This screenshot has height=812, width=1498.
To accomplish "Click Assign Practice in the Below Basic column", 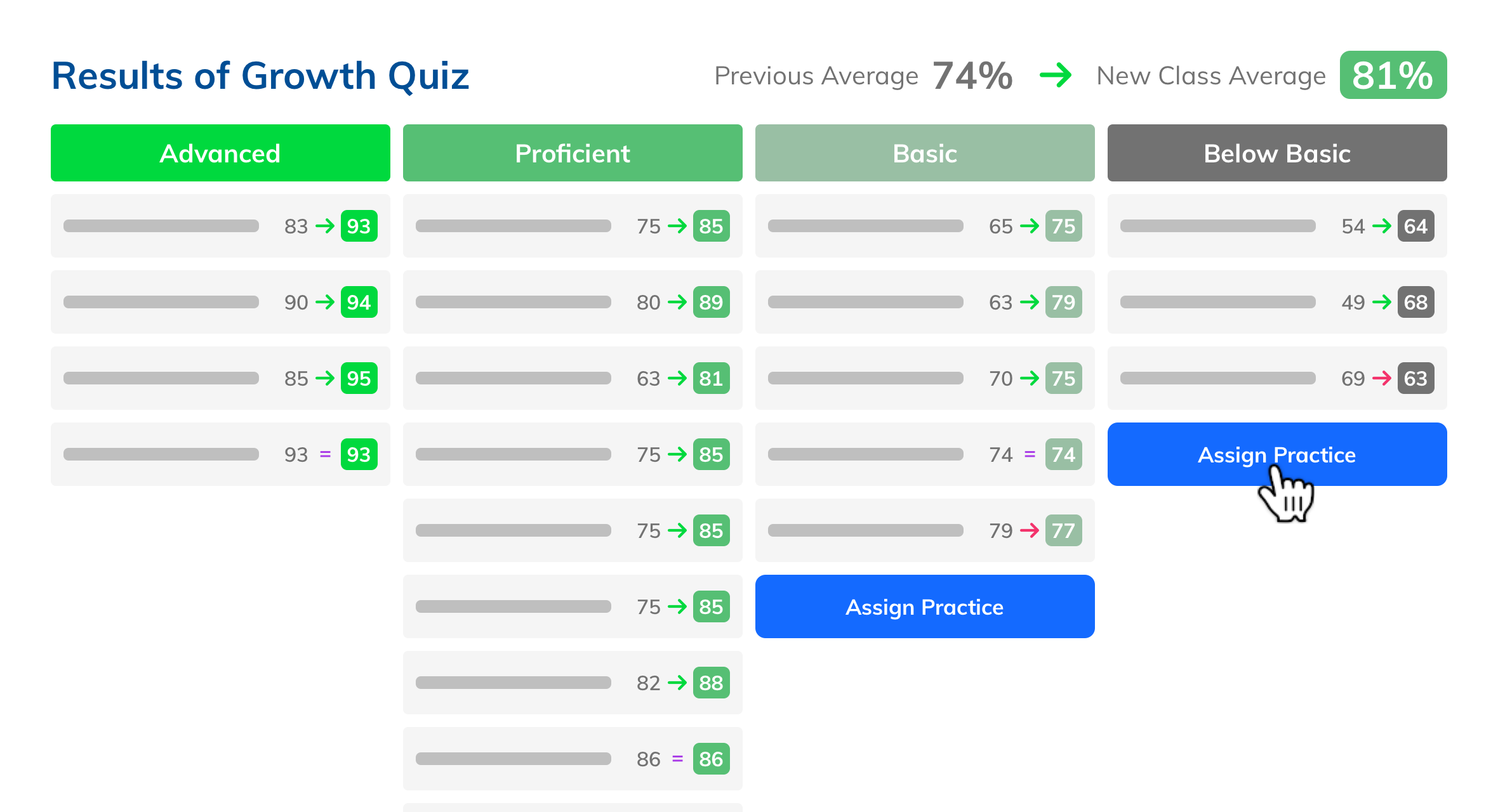I will pyautogui.click(x=1277, y=454).
